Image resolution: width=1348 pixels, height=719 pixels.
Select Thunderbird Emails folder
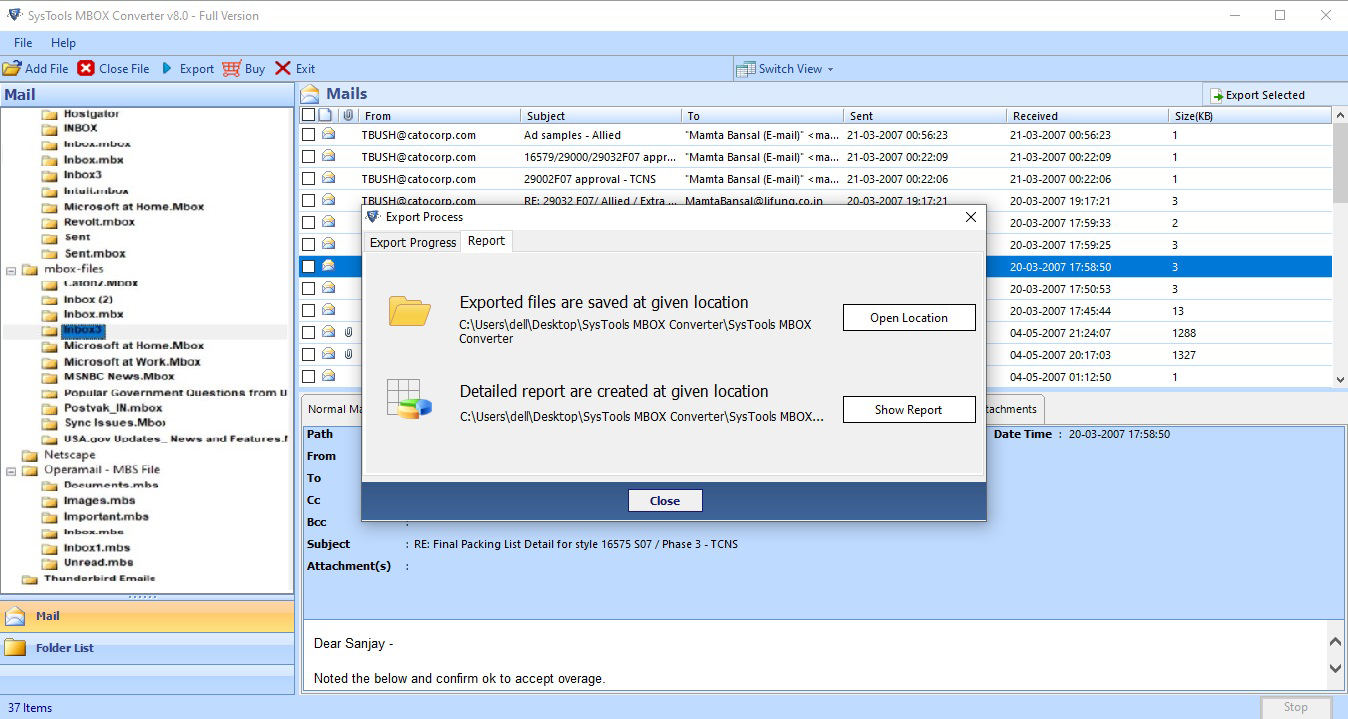[99, 579]
